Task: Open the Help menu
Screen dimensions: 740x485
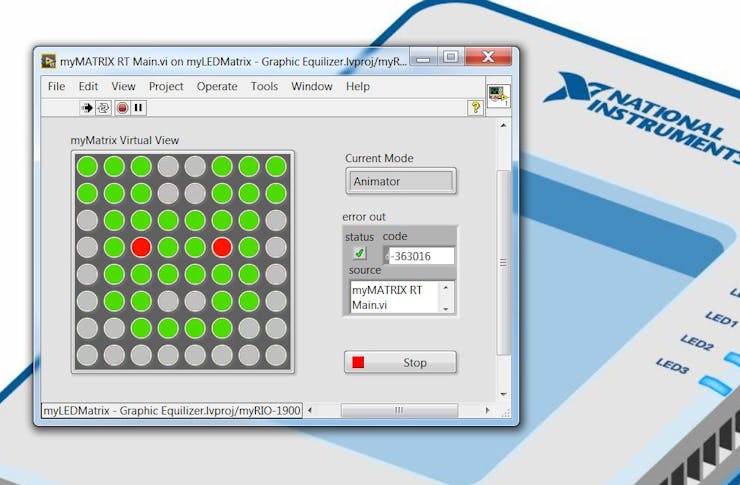Action: [x=358, y=87]
